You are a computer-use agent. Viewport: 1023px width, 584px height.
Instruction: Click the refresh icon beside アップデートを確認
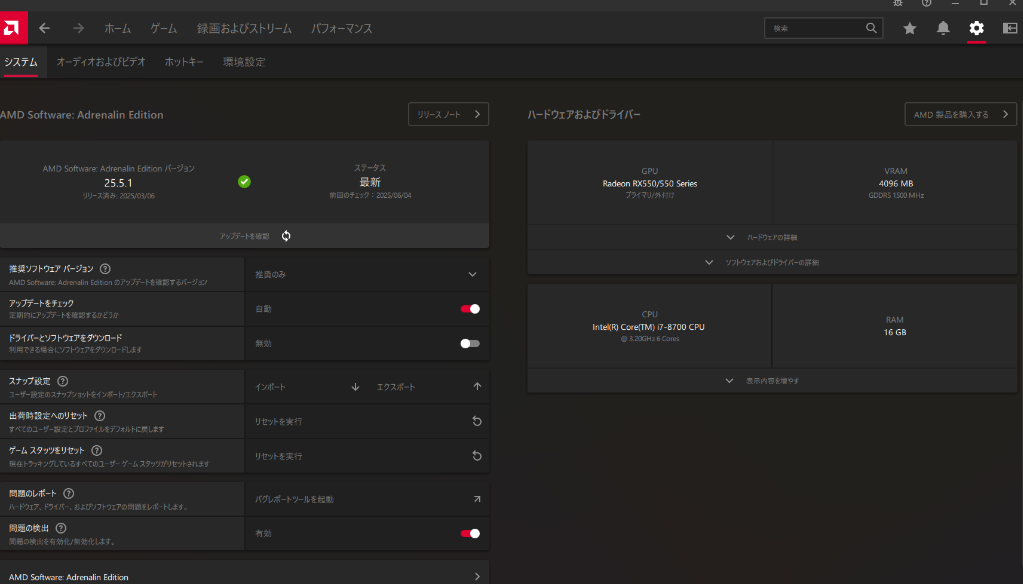[286, 236]
